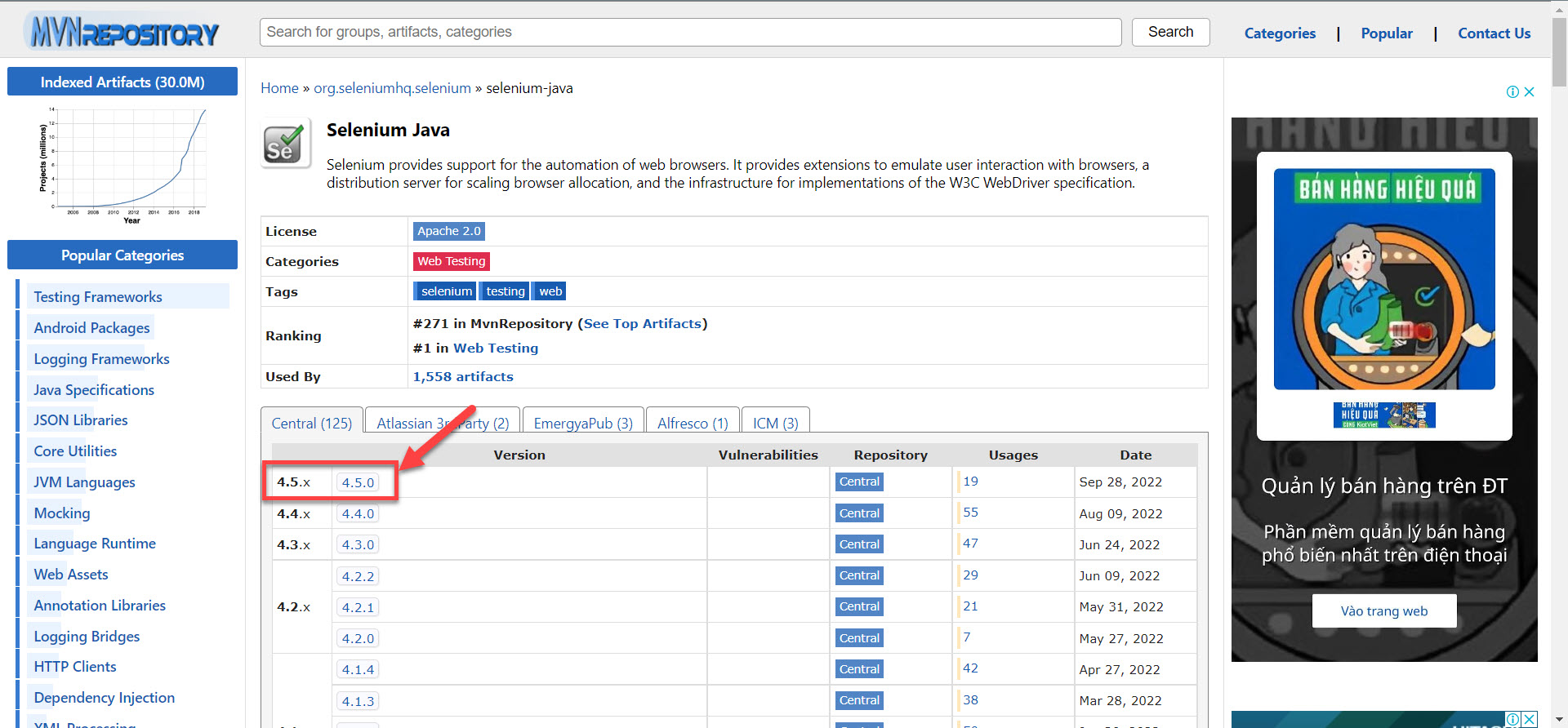Open Annotation Libraries category
The width and height of the screenshot is (1568, 728).
click(x=100, y=606)
